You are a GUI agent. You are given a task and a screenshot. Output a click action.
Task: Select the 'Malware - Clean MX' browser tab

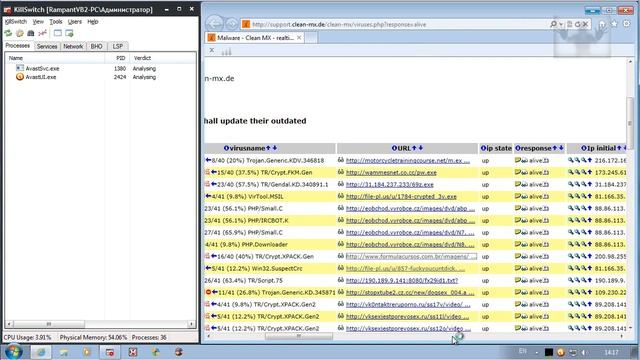(x=255, y=38)
